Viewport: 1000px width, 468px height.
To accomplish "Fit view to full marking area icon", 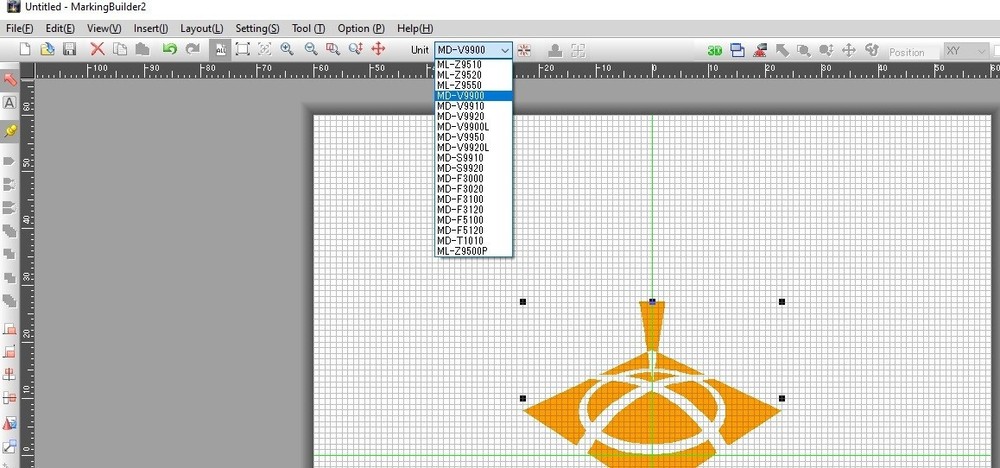I will click(x=242, y=50).
